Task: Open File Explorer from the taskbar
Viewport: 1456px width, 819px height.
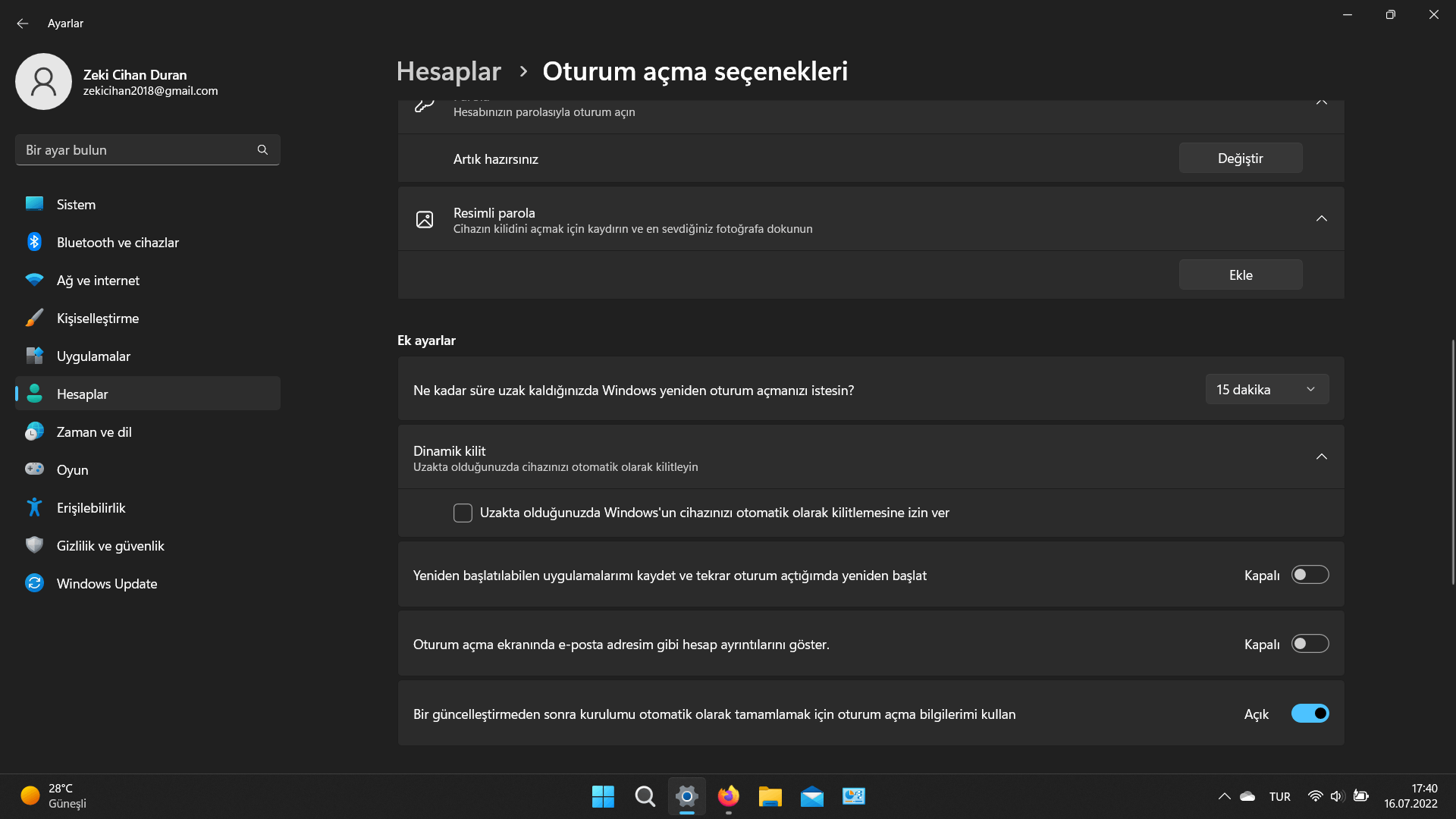Action: click(770, 796)
